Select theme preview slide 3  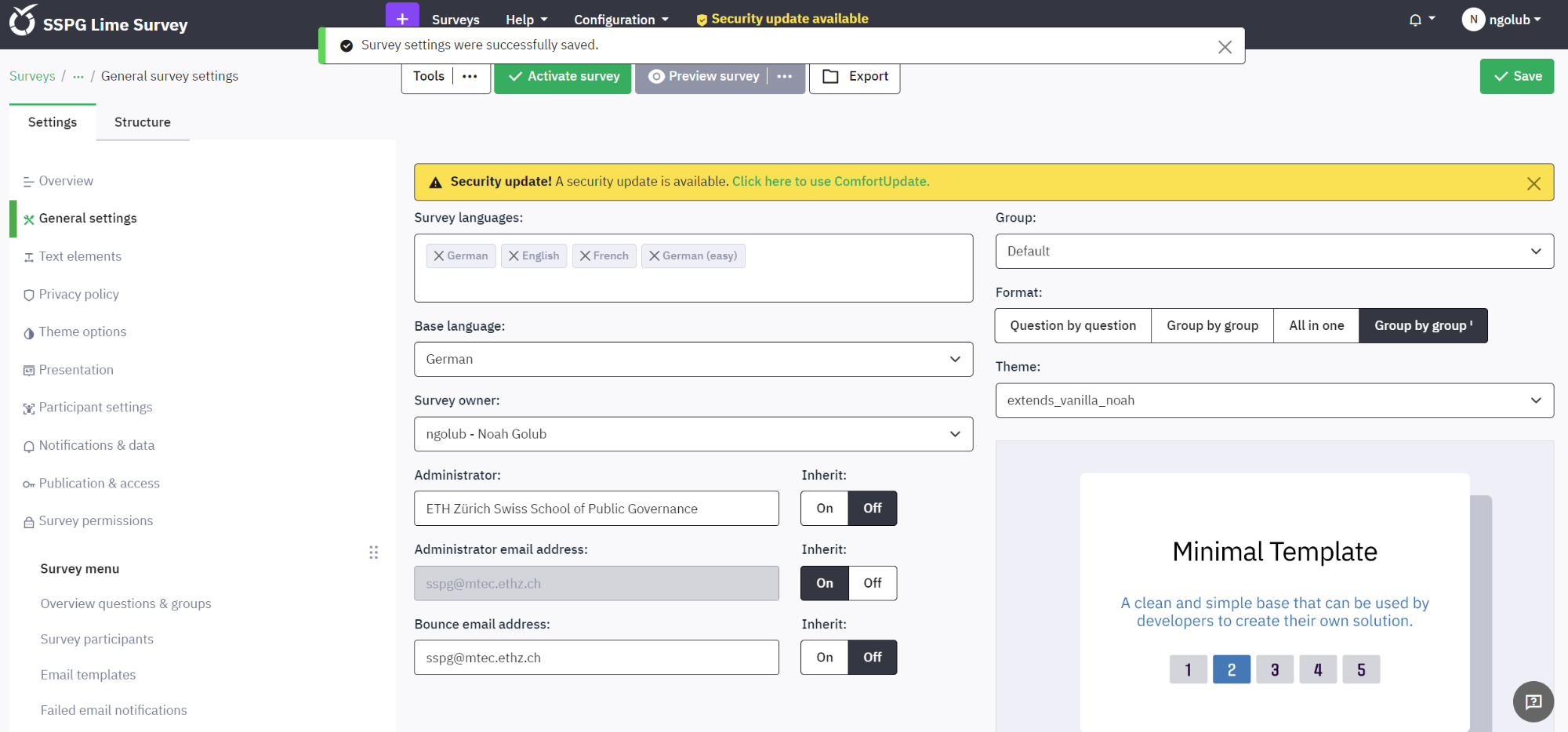(x=1274, y=670)
